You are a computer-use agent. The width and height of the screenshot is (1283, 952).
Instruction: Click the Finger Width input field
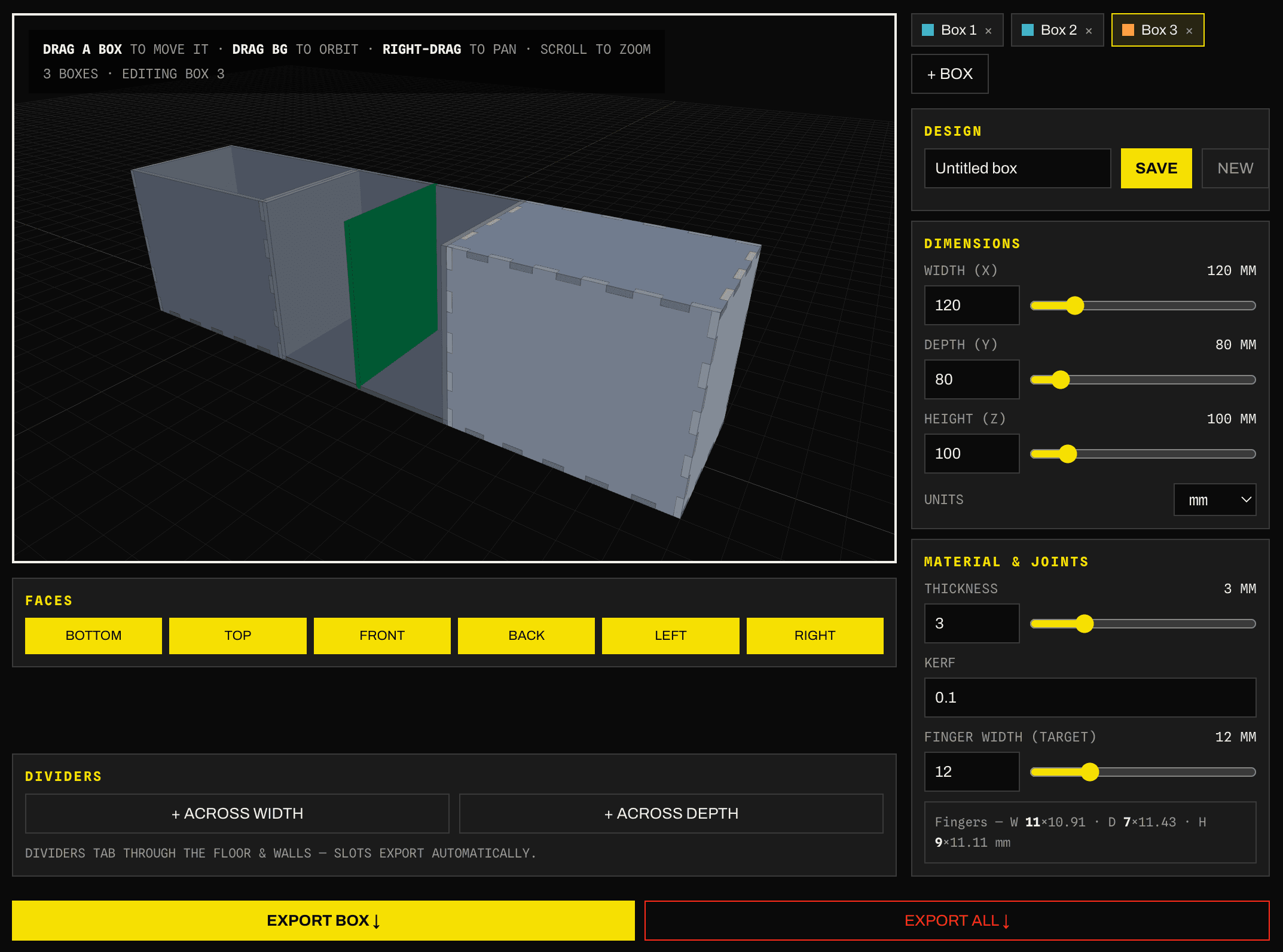972,771
